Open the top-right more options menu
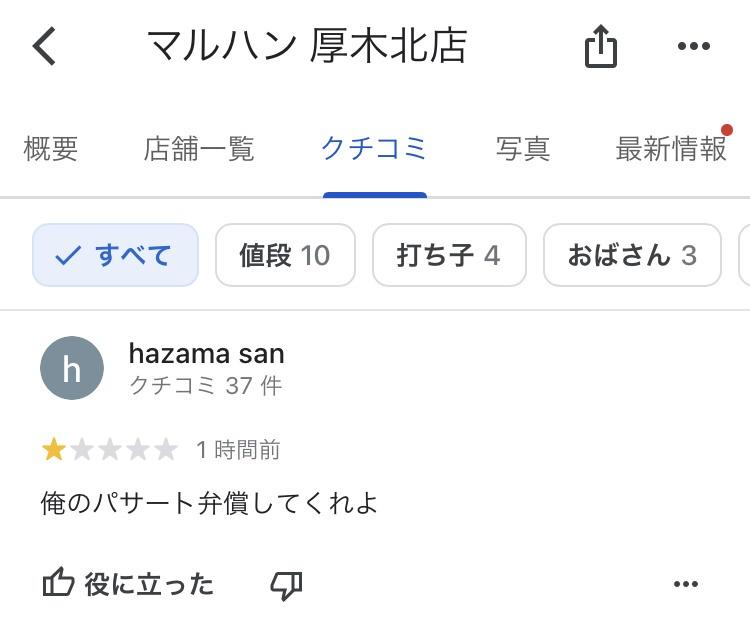Image resolution: width=750 pixels, height=626 pixels. [693, 46]
